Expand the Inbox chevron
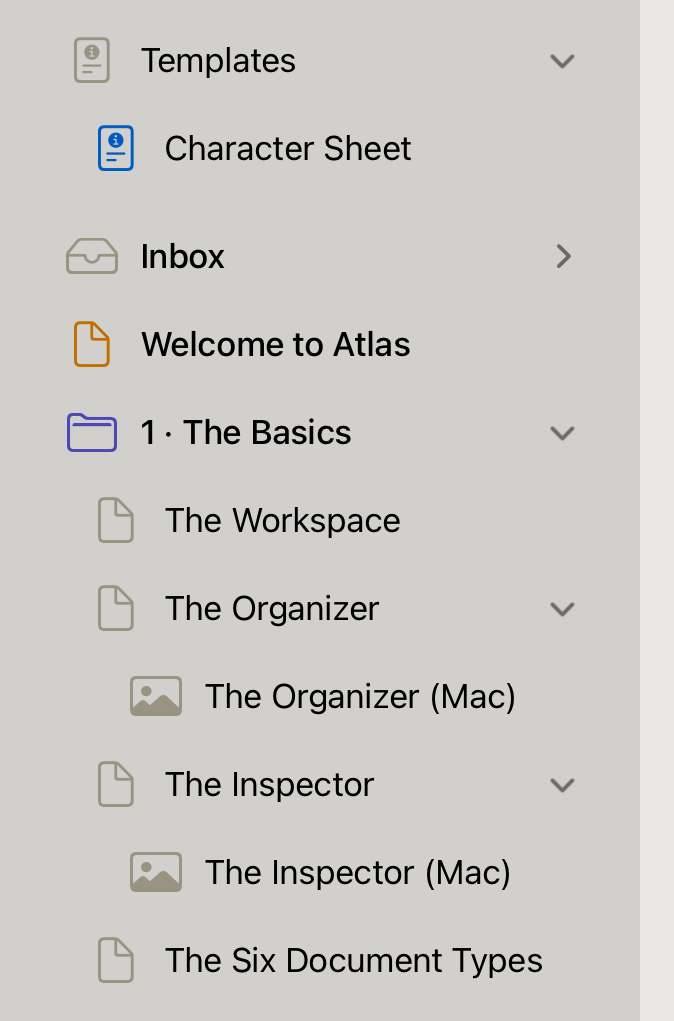The image size is (674, 1021). click(564, 256)
